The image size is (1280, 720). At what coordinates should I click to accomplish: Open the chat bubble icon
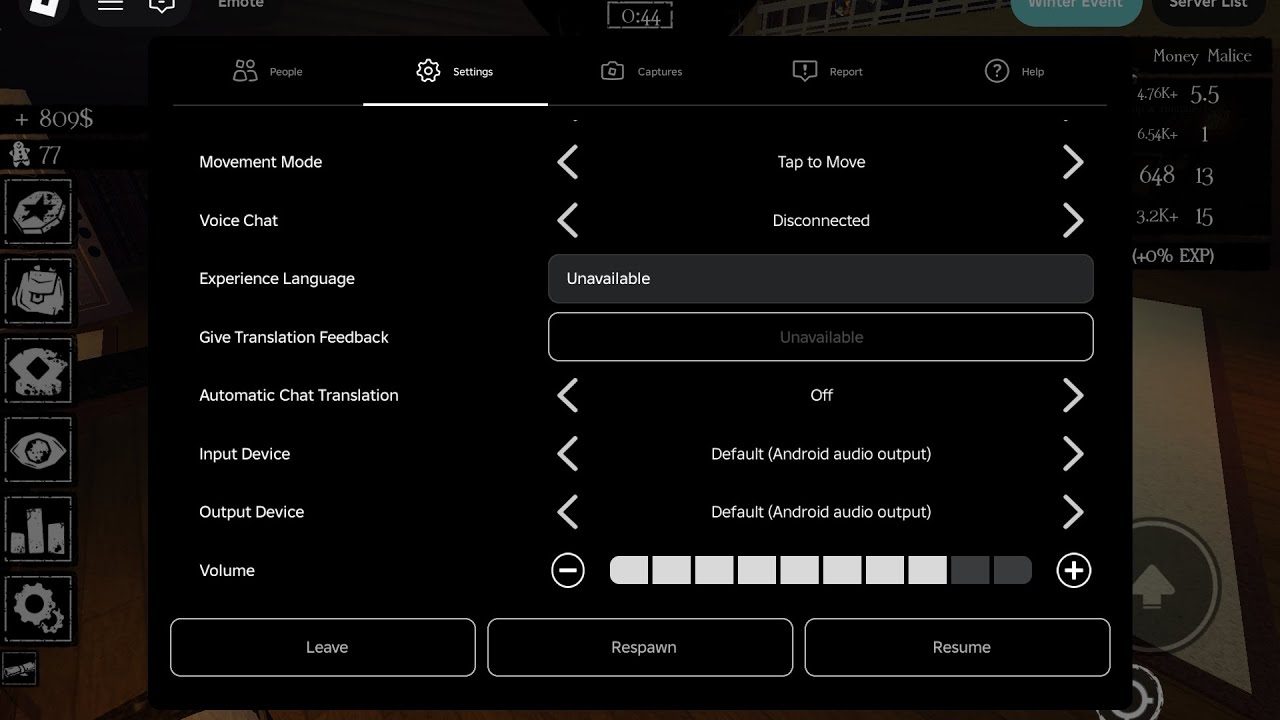point(162,6)
